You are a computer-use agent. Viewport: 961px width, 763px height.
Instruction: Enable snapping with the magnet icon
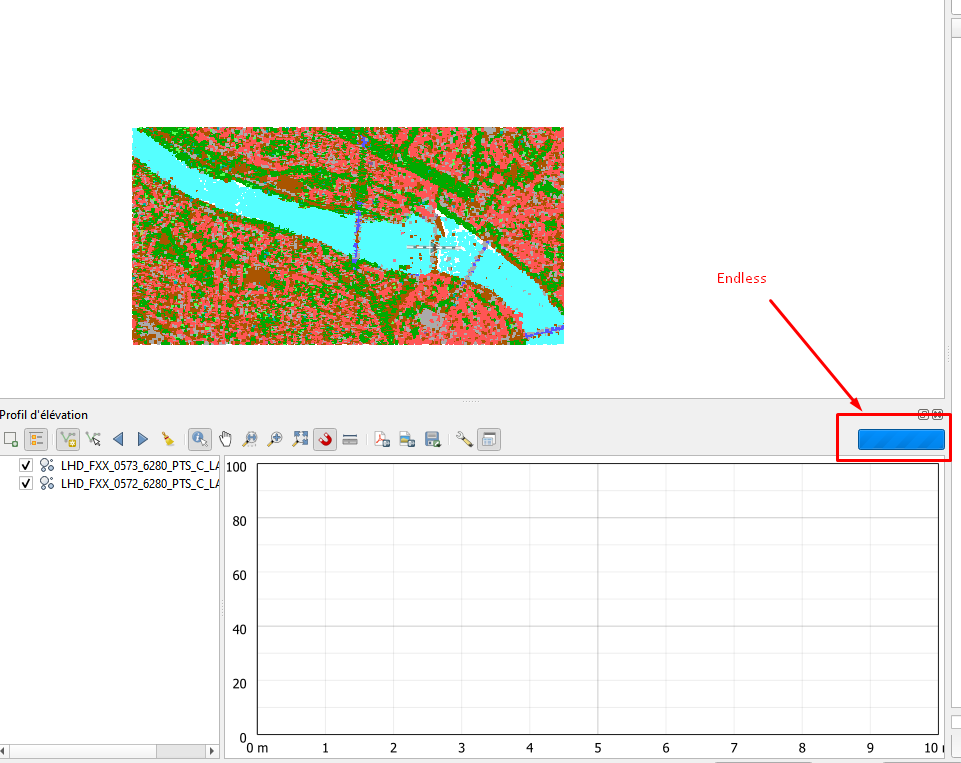(x=324, y=438)
